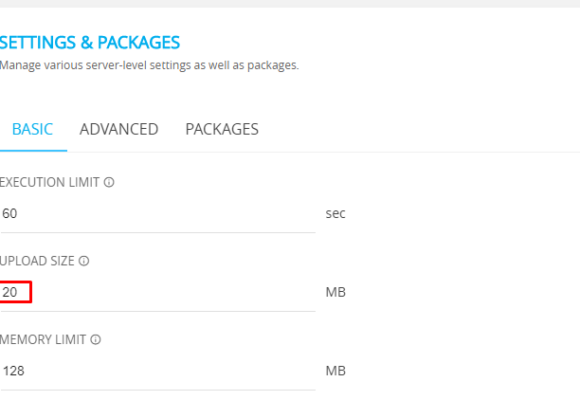580x400 pixels.
Task: Open the Execution Limit info icon
Action: point(109,182)
